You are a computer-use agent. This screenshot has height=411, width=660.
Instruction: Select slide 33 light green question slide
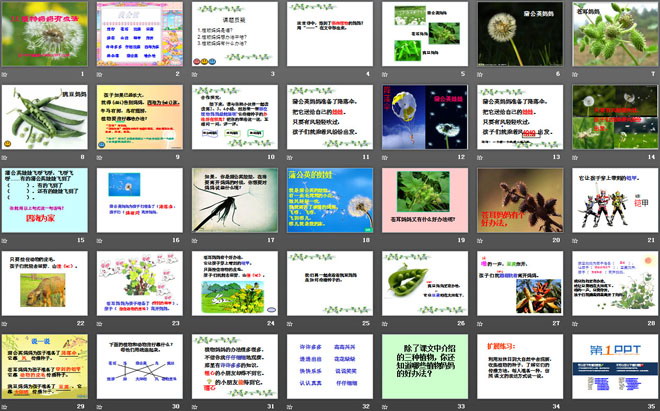(425, 367)
